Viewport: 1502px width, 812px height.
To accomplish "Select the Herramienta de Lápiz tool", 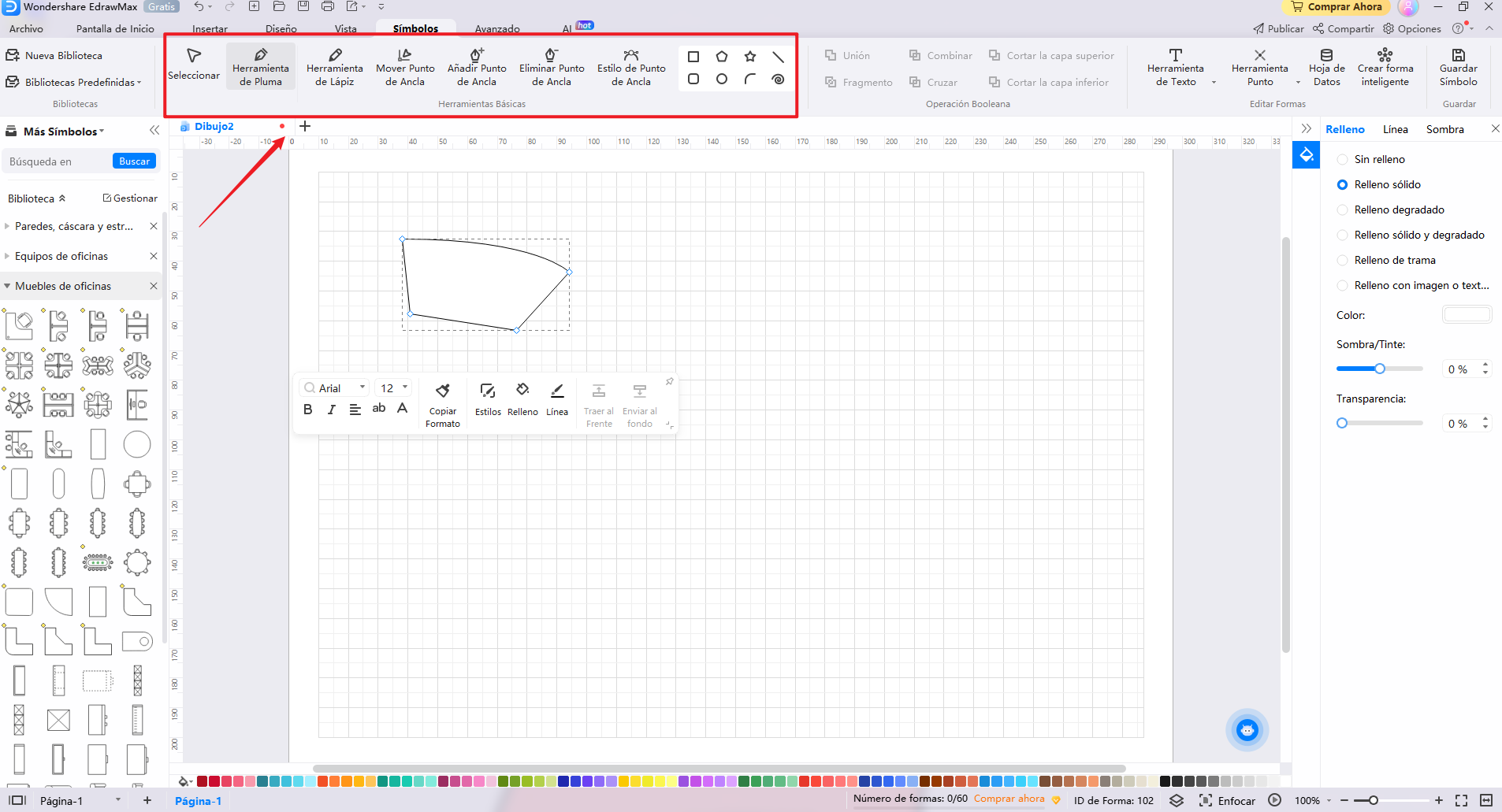I will tap(334, 66).
